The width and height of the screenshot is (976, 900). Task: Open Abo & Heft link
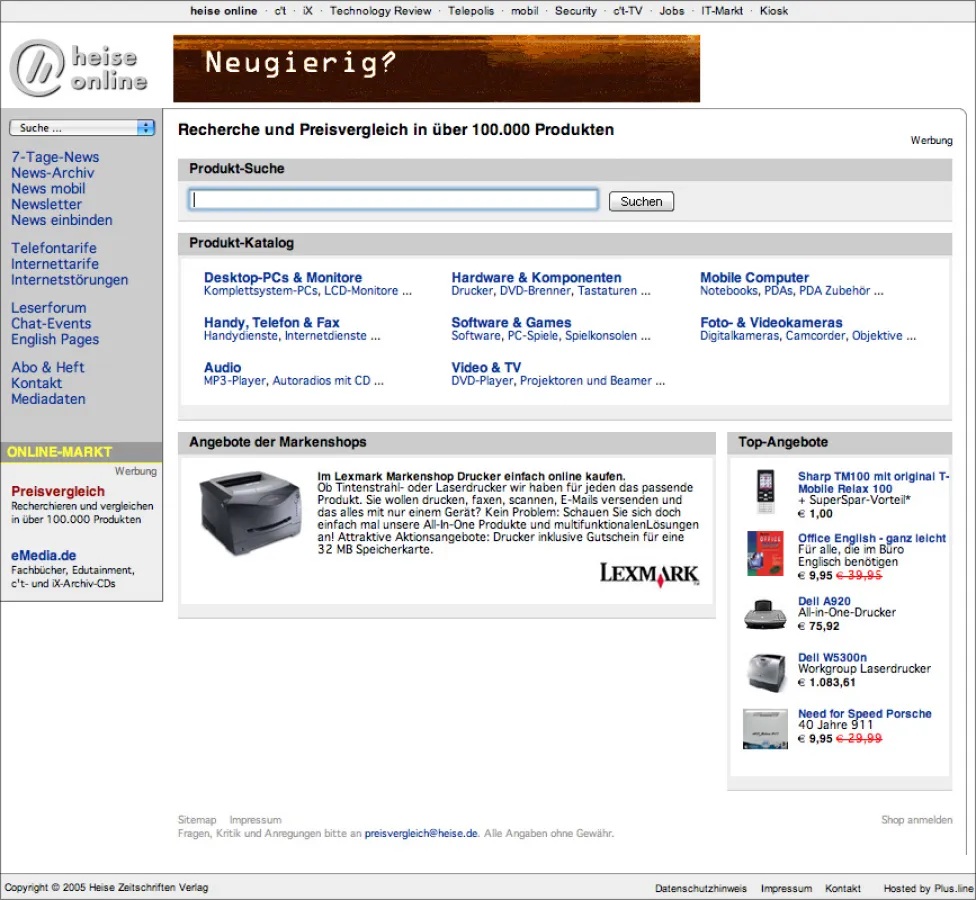tap(47, 367)
